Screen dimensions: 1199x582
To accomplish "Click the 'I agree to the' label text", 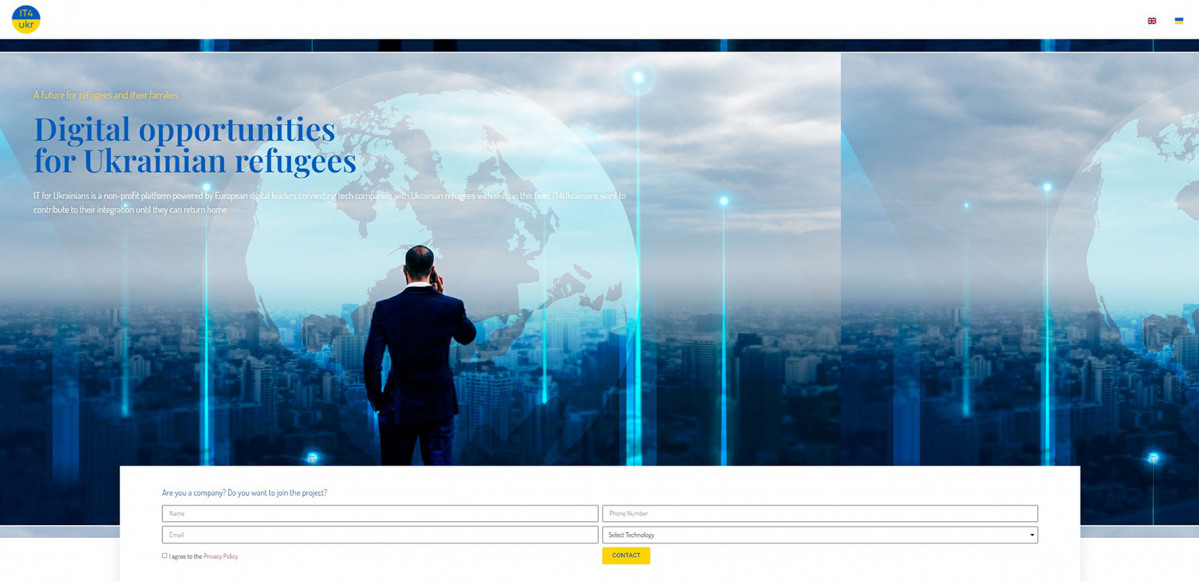I will click(x=185, y=556).
